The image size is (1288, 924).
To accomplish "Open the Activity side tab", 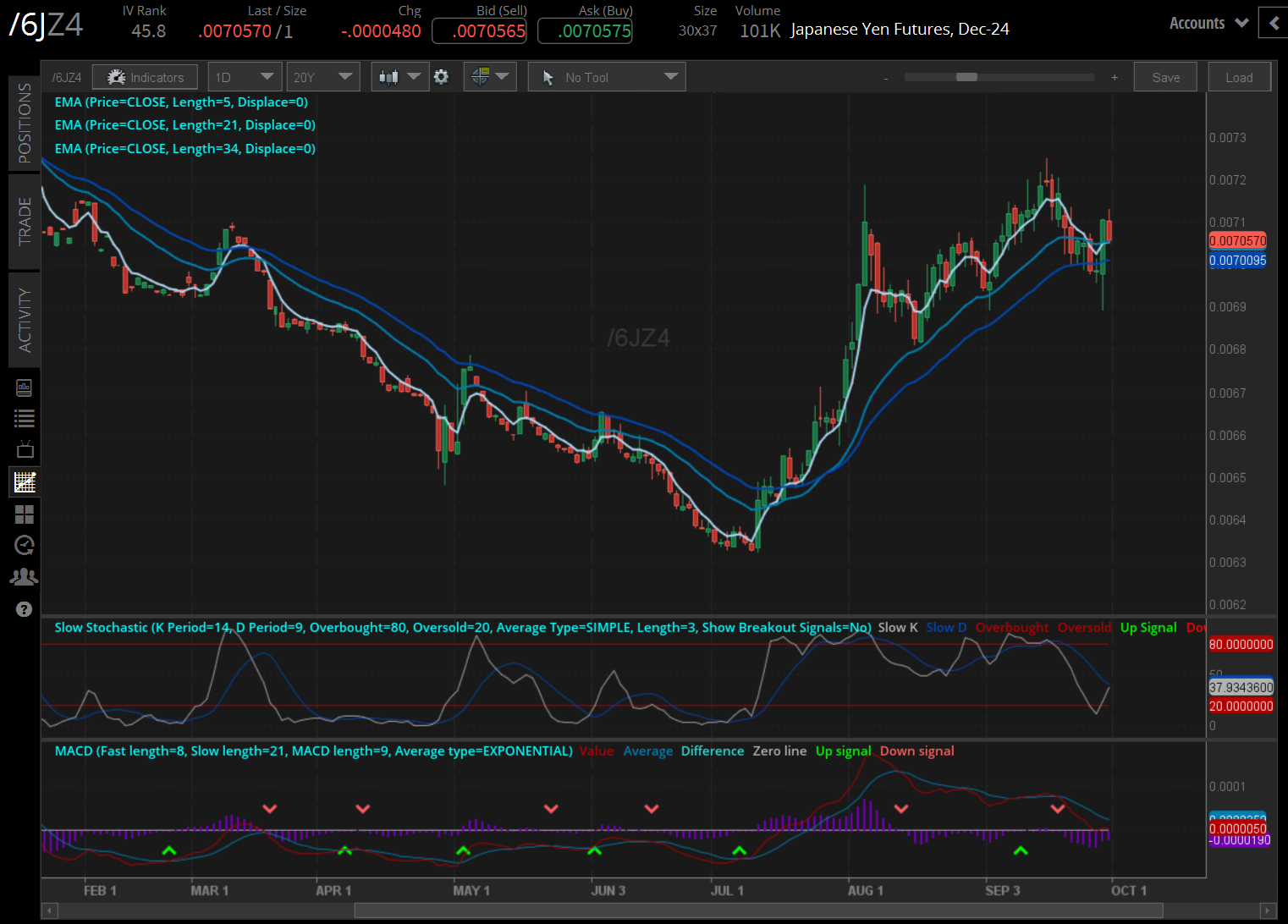I will (x=25, y=320).
